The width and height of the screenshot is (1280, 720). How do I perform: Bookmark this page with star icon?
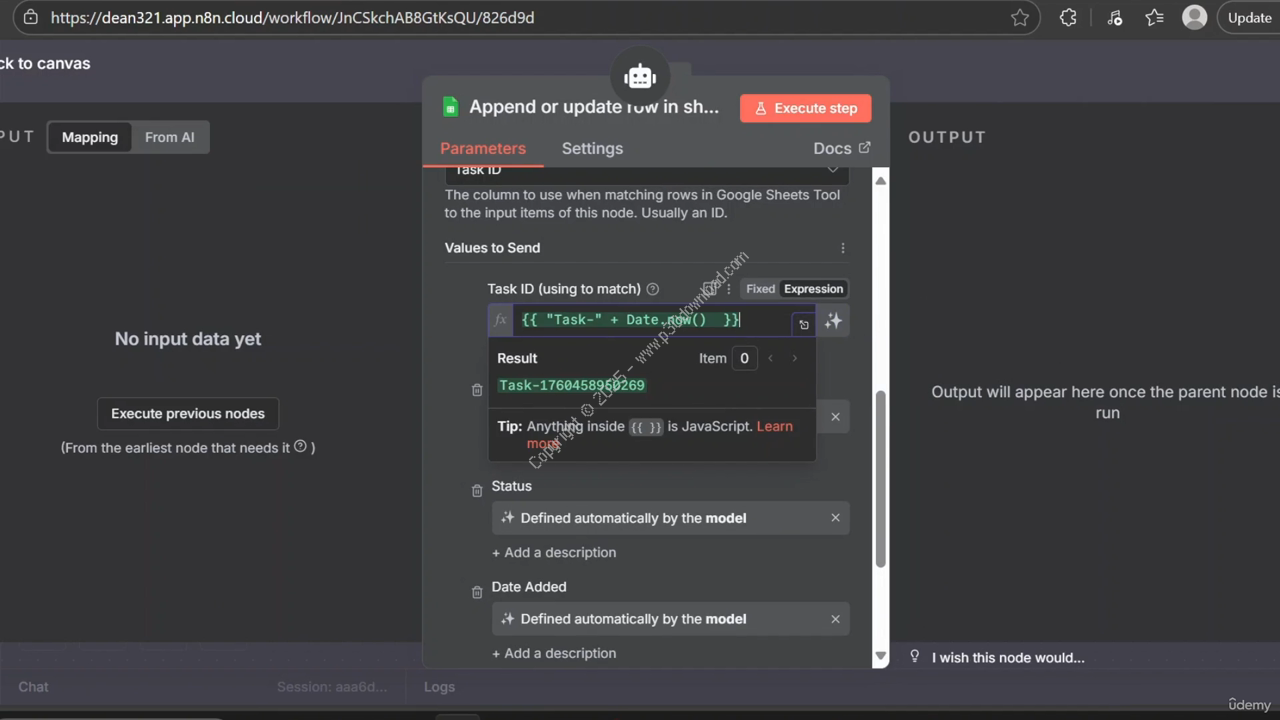click(1019, 18)
